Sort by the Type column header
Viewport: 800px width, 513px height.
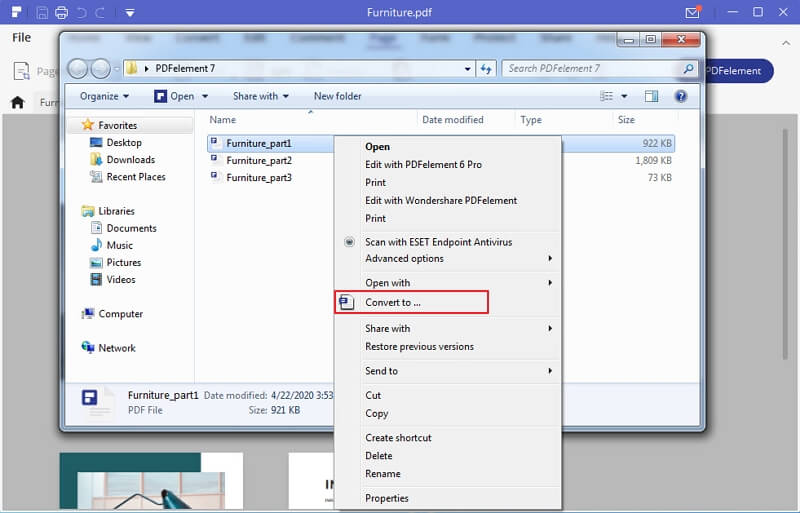point(531,120)
